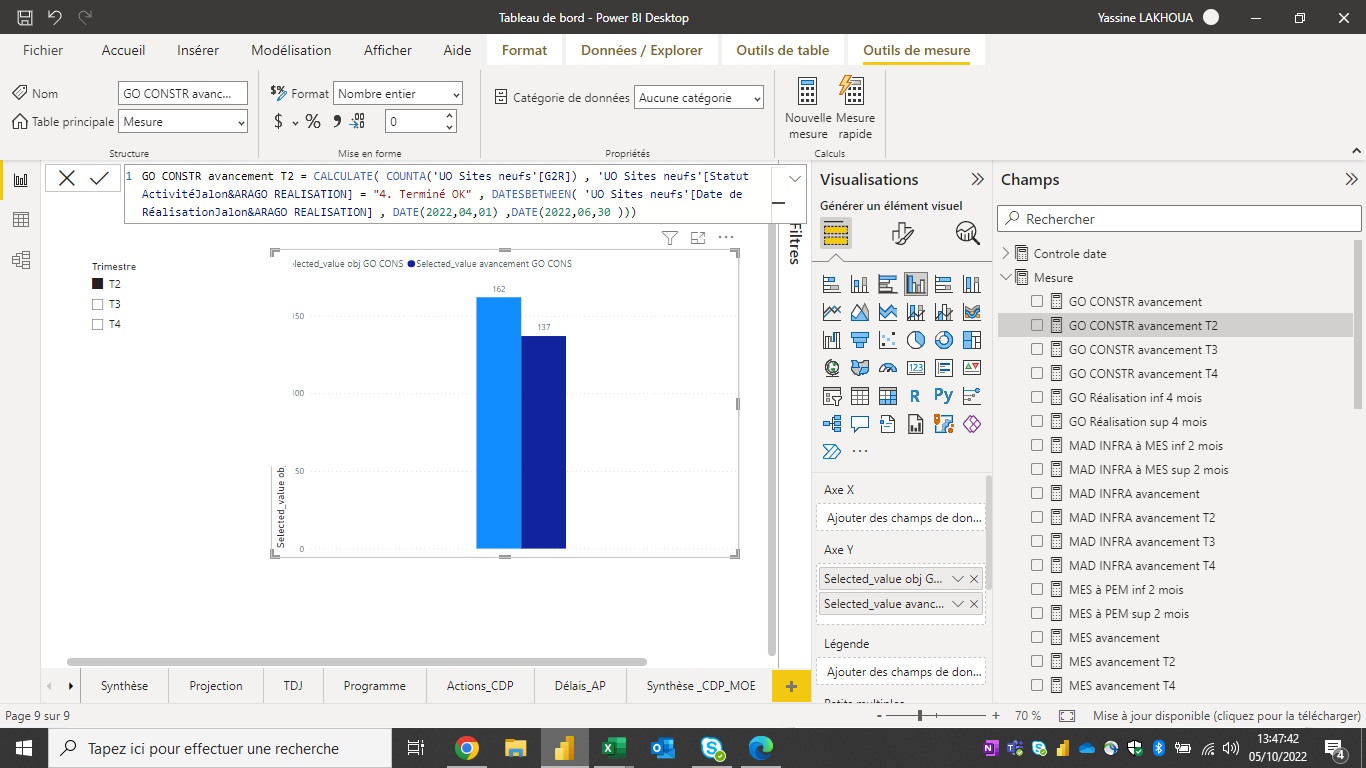Open the Format dropdown (Nombre entier)
Viewport: 1366px width, 768px height.
(398, 94)
